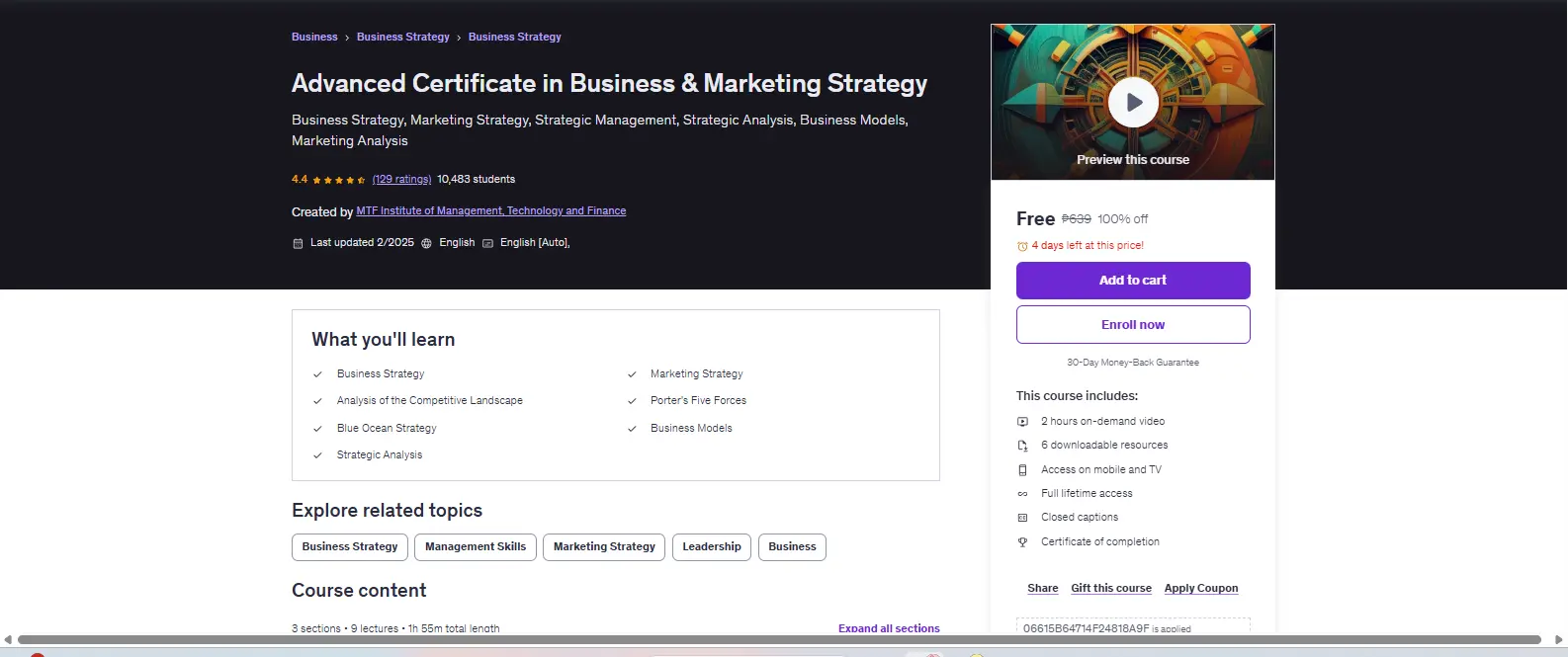The image size is (1568, 657).
Task: Click Preview this course caption
Action: [x=1133, y=160]
